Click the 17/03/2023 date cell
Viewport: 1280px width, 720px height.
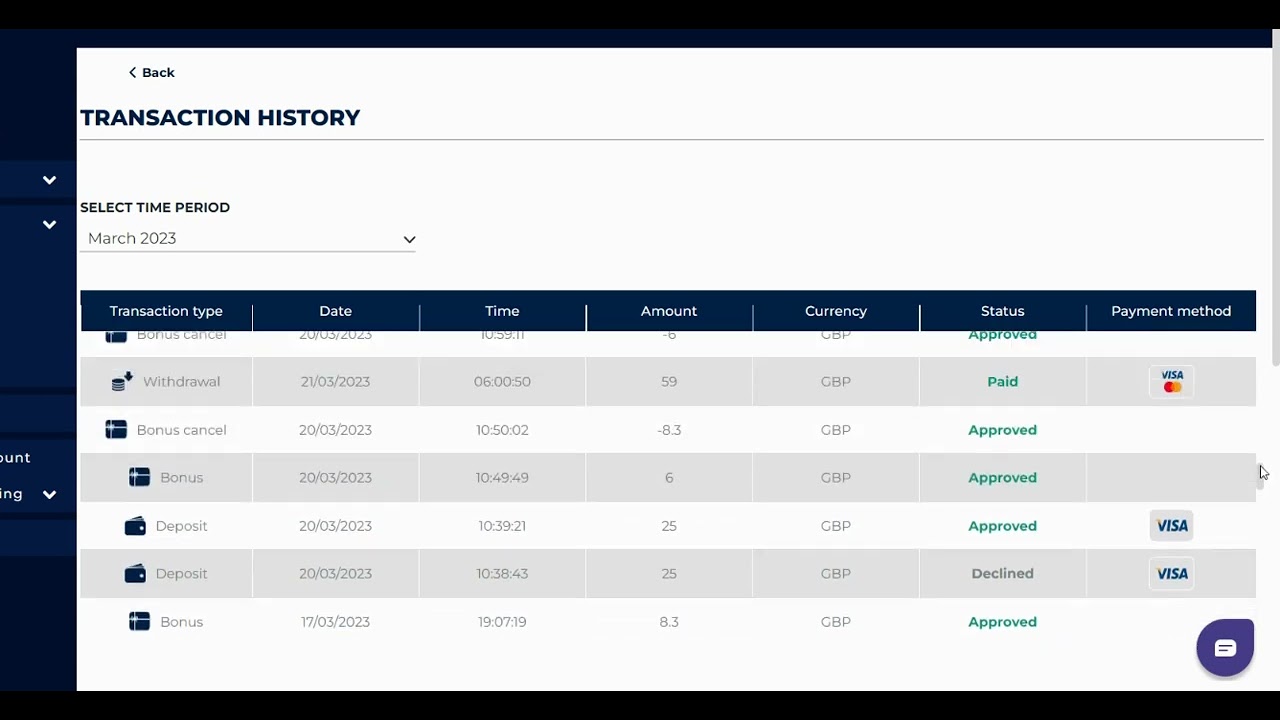(335, 622)
